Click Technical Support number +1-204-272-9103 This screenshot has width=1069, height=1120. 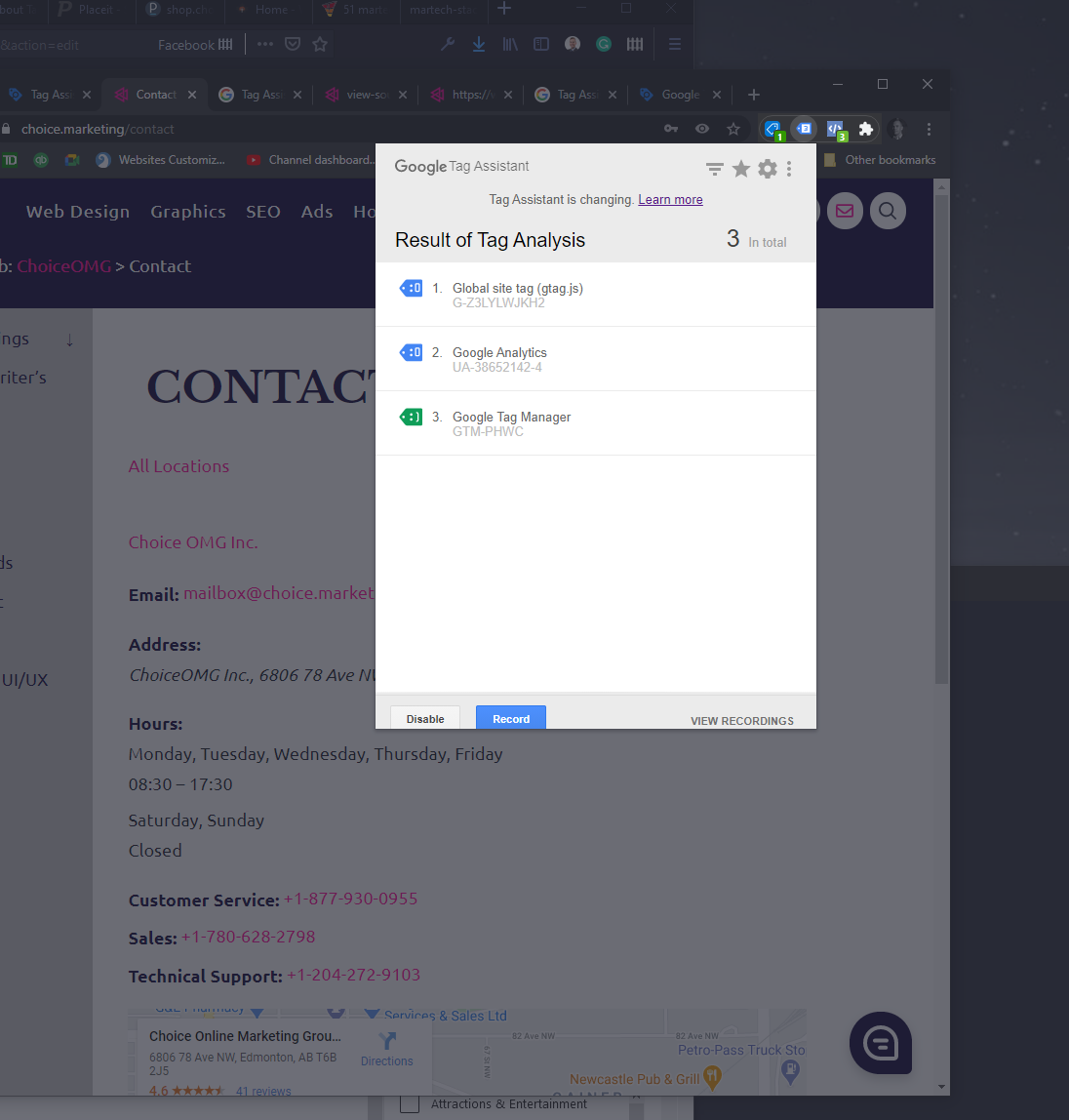[353, 975]
